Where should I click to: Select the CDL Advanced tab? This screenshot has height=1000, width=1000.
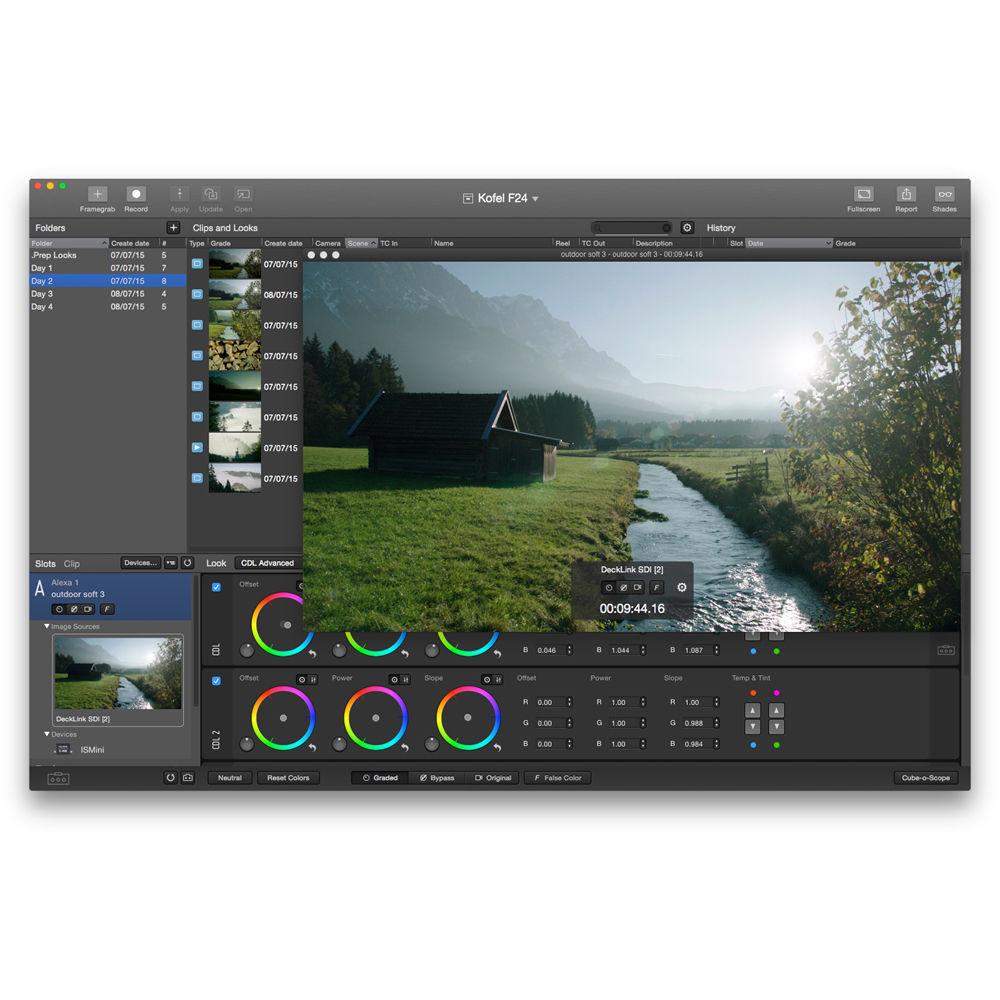[268, 563]
